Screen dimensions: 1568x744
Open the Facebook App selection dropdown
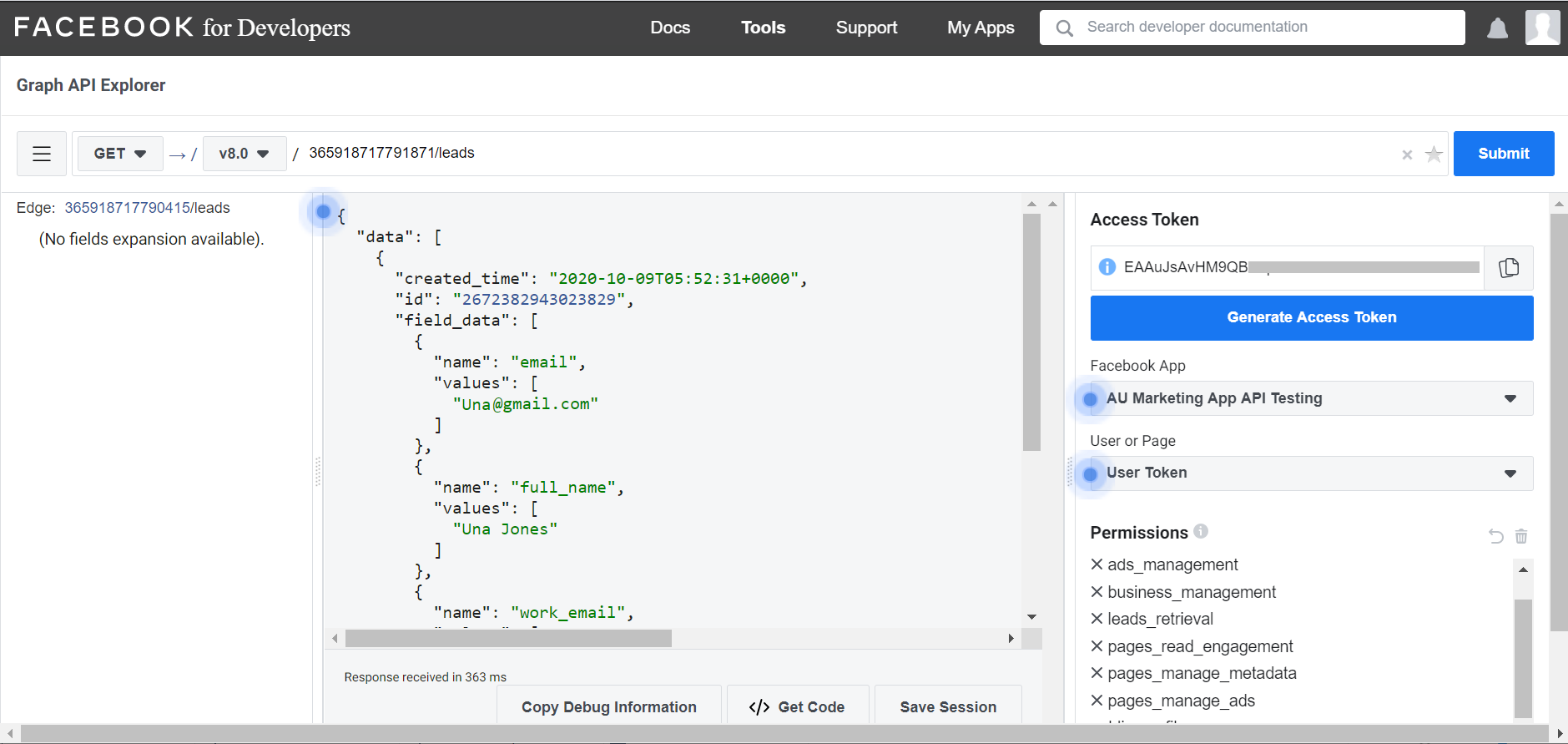pos(1311,398)
